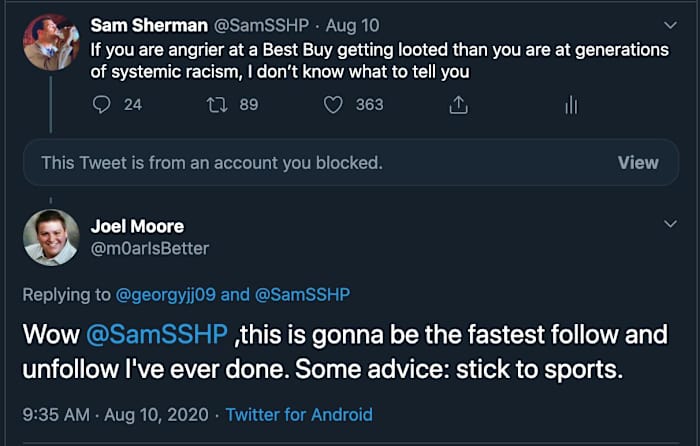Click the Twitter for Android source link

[299, 414]
